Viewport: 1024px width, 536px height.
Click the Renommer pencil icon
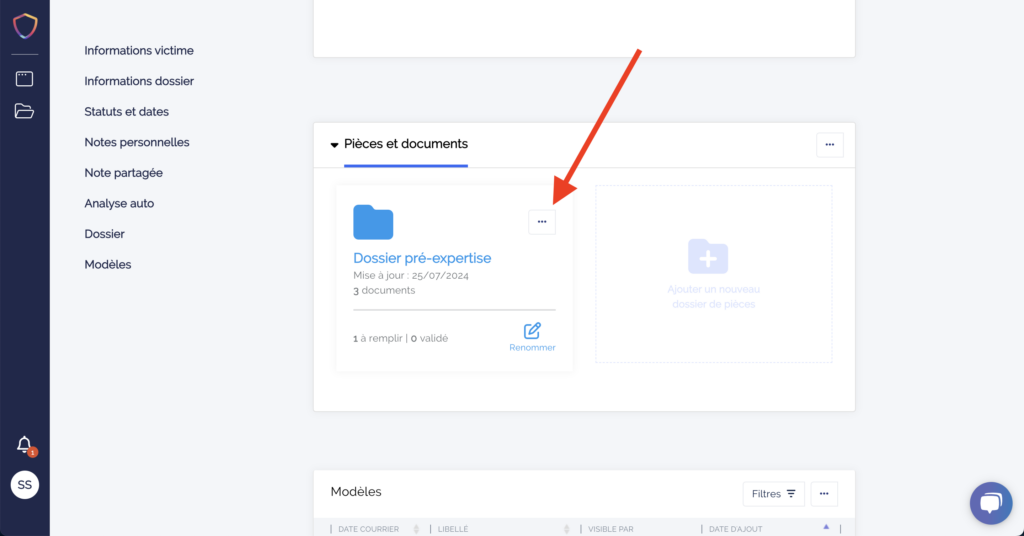532,331
